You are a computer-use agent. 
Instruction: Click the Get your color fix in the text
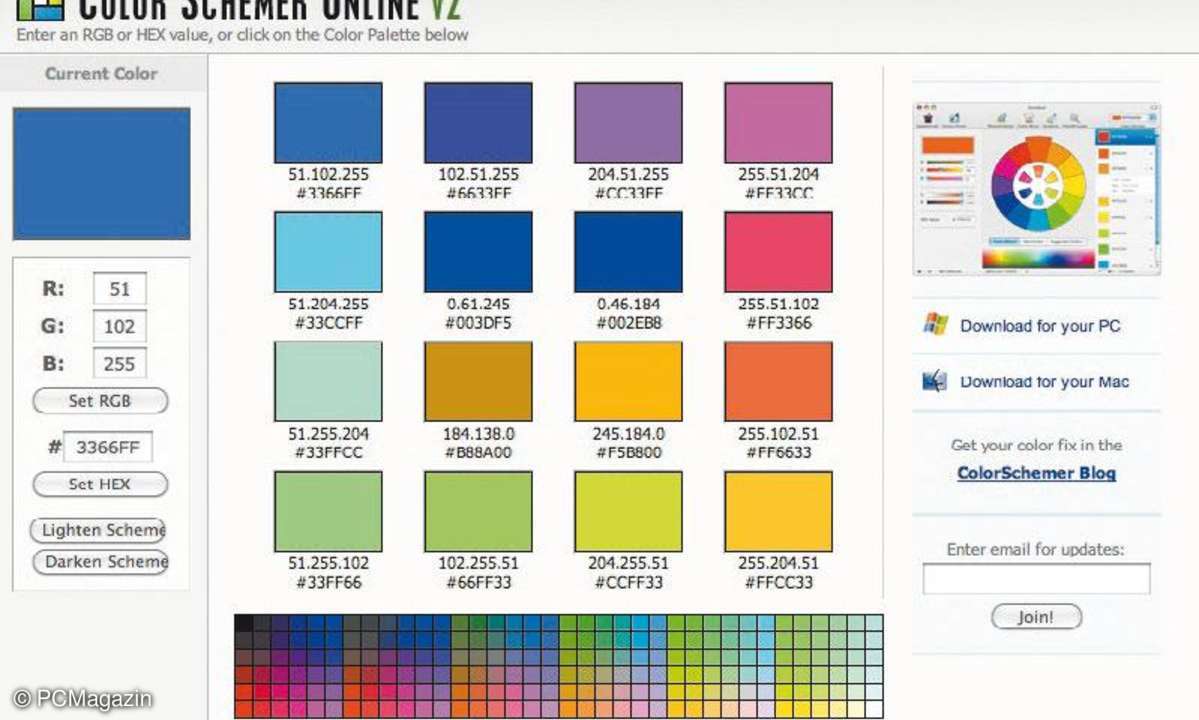(1036, 445)
